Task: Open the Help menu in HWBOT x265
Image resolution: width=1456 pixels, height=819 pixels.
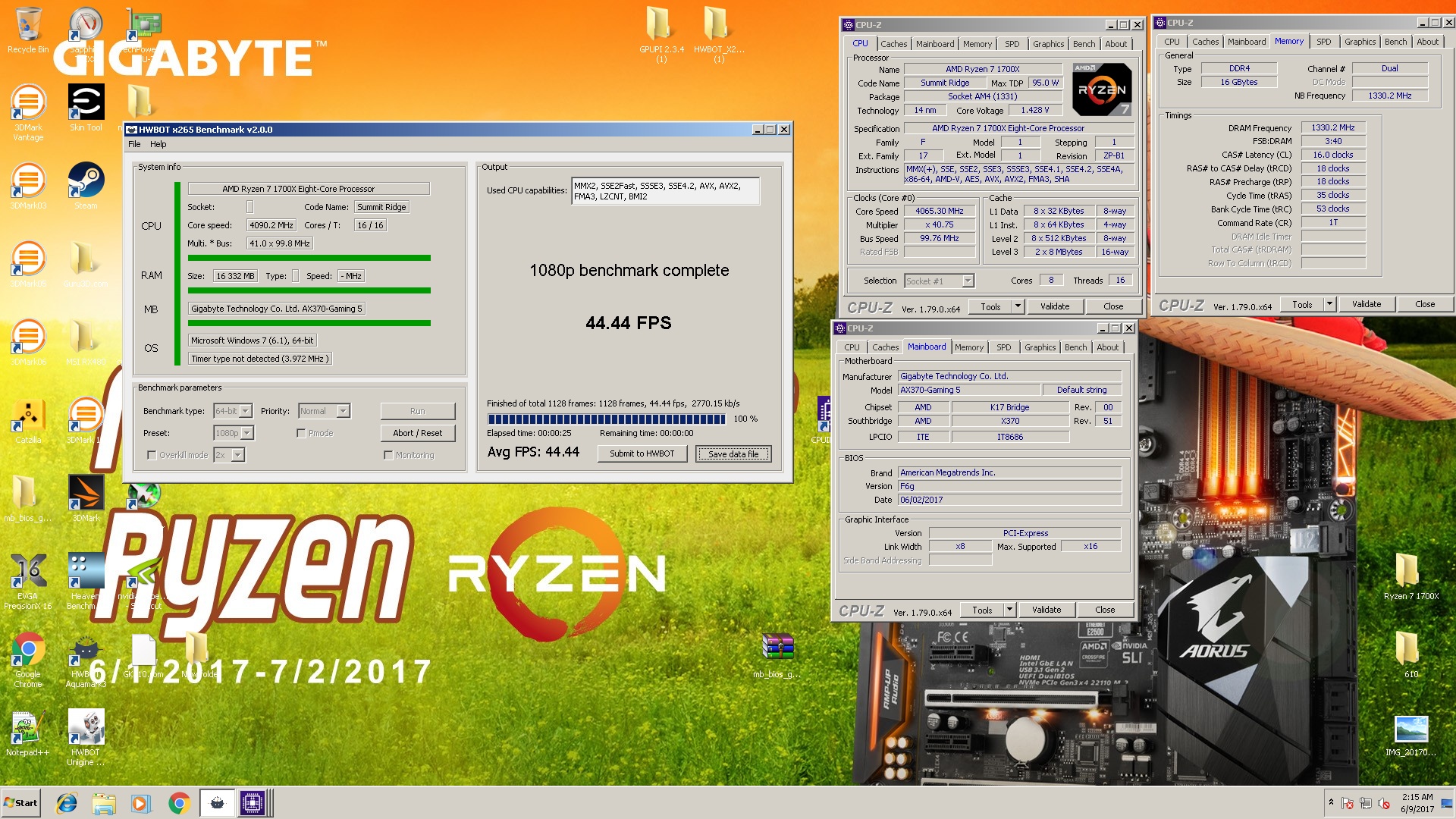Action: tap(158, 144)
